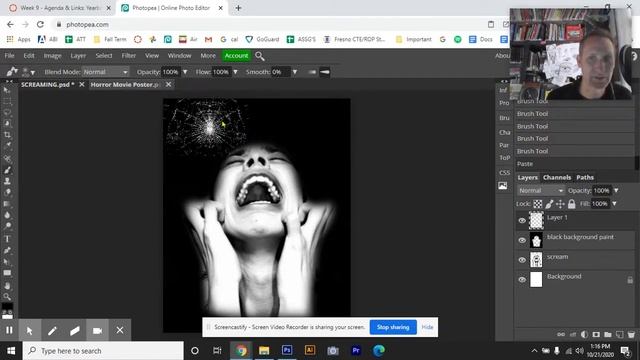Add a new adjustment layer
Screen dimensions: 640x360
(x=584, y=334)
